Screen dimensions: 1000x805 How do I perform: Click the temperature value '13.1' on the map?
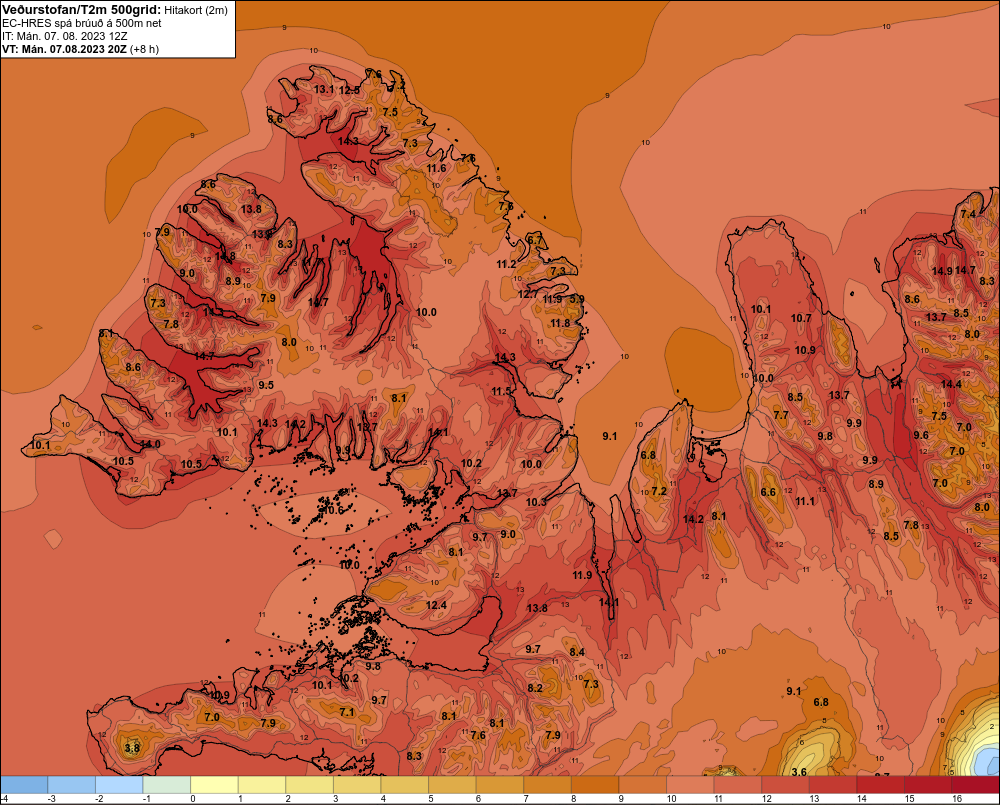(324, 89)
